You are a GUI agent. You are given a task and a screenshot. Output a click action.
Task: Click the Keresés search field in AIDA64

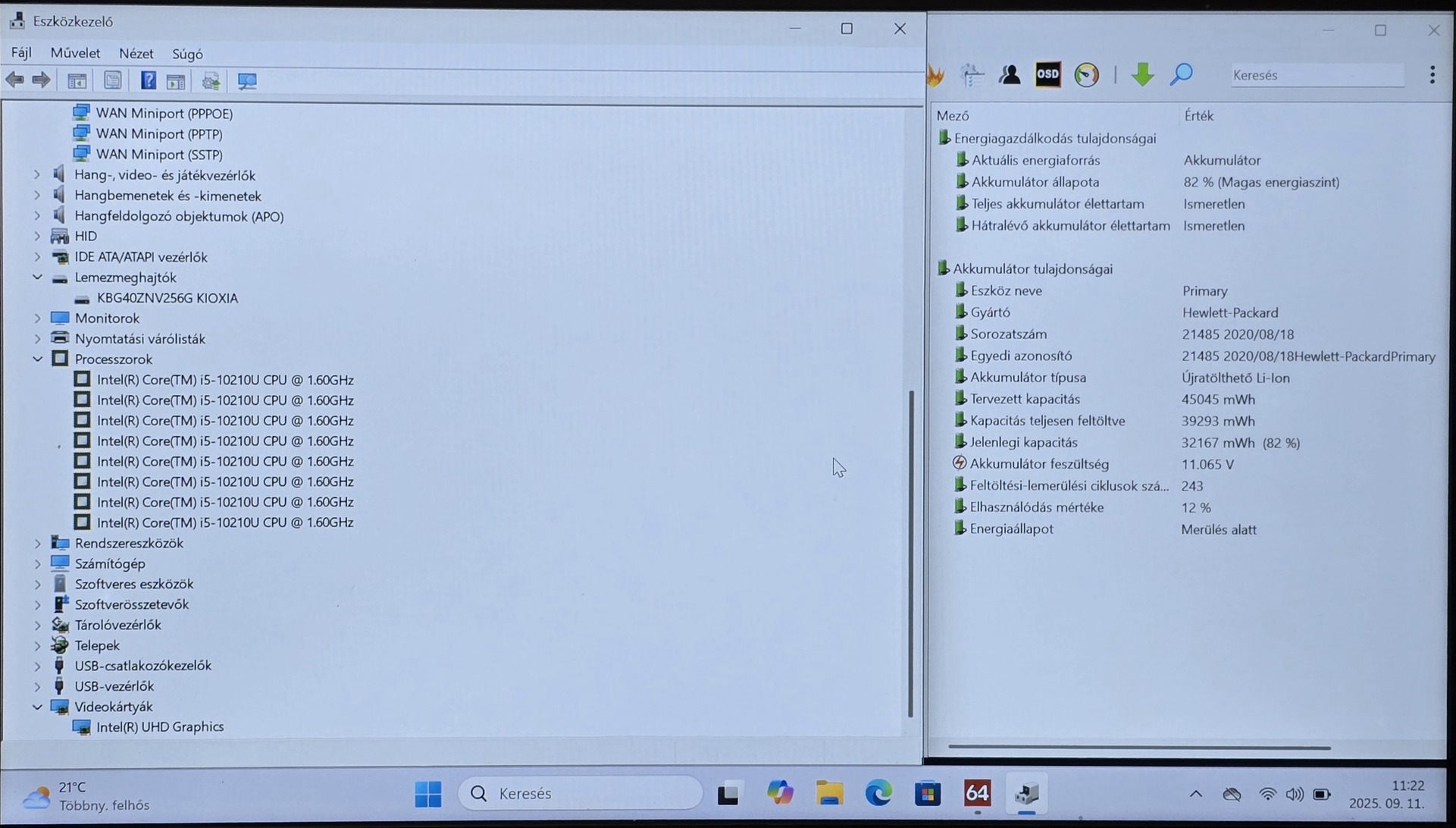click(1317, 75)
